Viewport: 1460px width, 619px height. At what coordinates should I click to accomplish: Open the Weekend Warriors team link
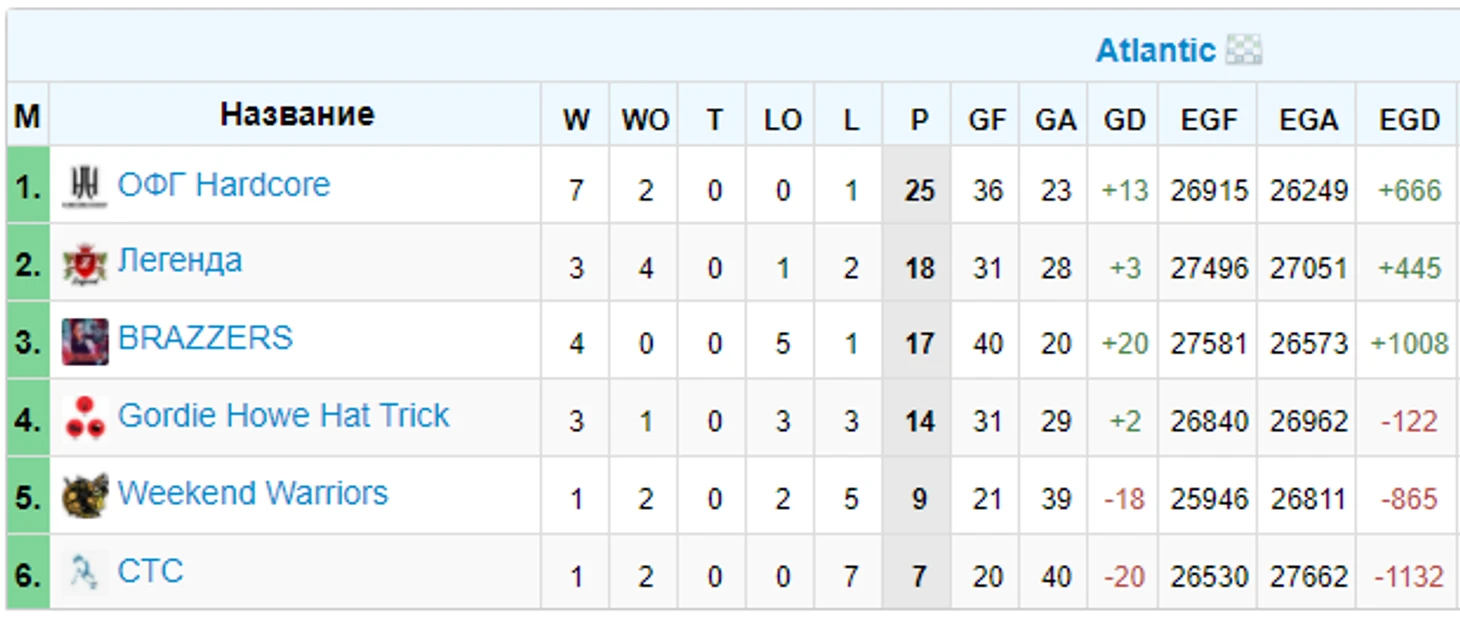tap(253, 493)
